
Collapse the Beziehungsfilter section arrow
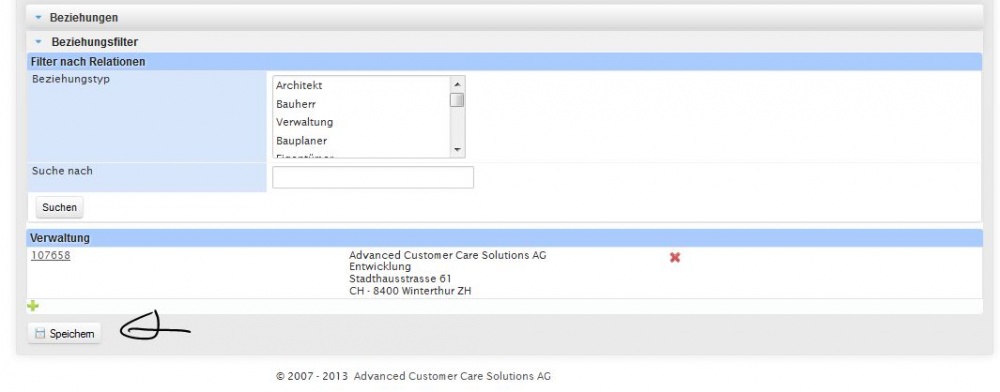click(x=38, y=42)
